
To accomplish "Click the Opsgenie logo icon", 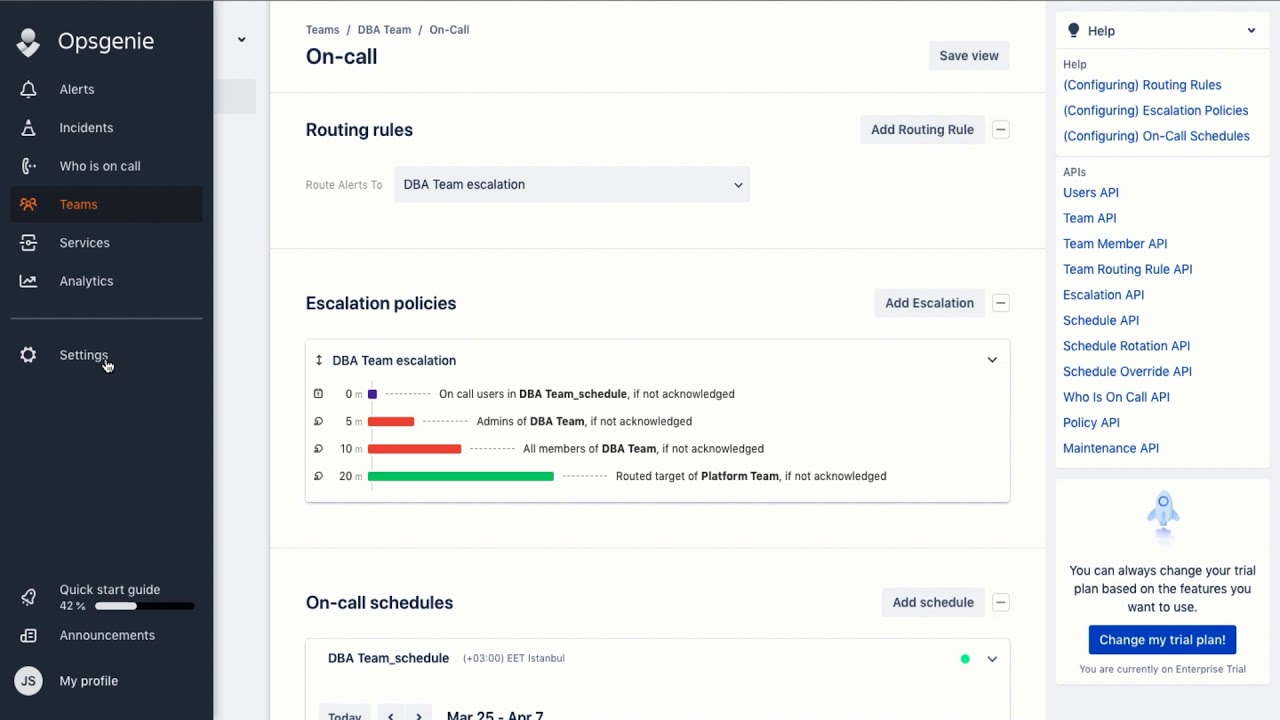I will [28, 42].
